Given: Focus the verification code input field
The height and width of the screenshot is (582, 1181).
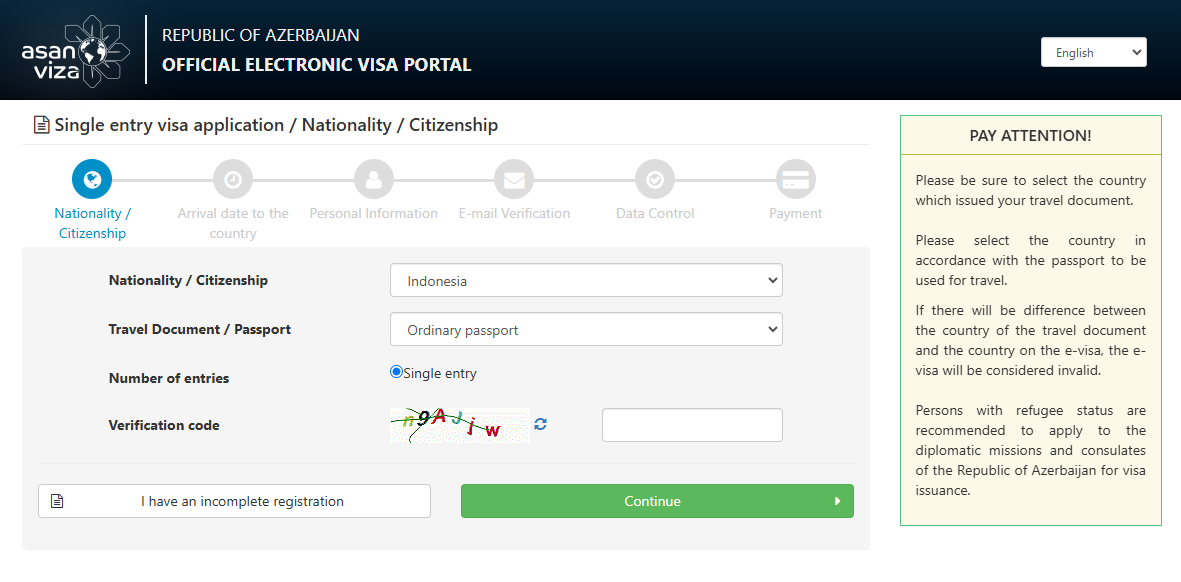Looking at the screenshot, I should coord(692,425).
